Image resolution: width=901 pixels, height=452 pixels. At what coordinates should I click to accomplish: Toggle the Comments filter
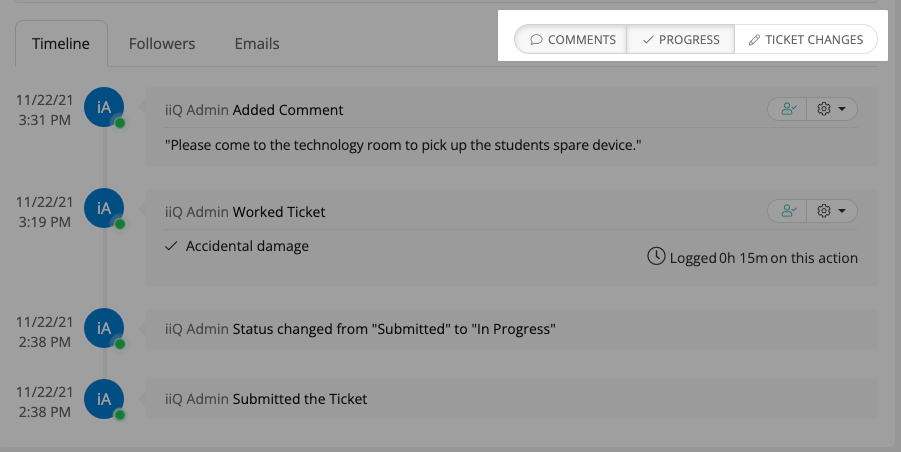pos(572,40)
